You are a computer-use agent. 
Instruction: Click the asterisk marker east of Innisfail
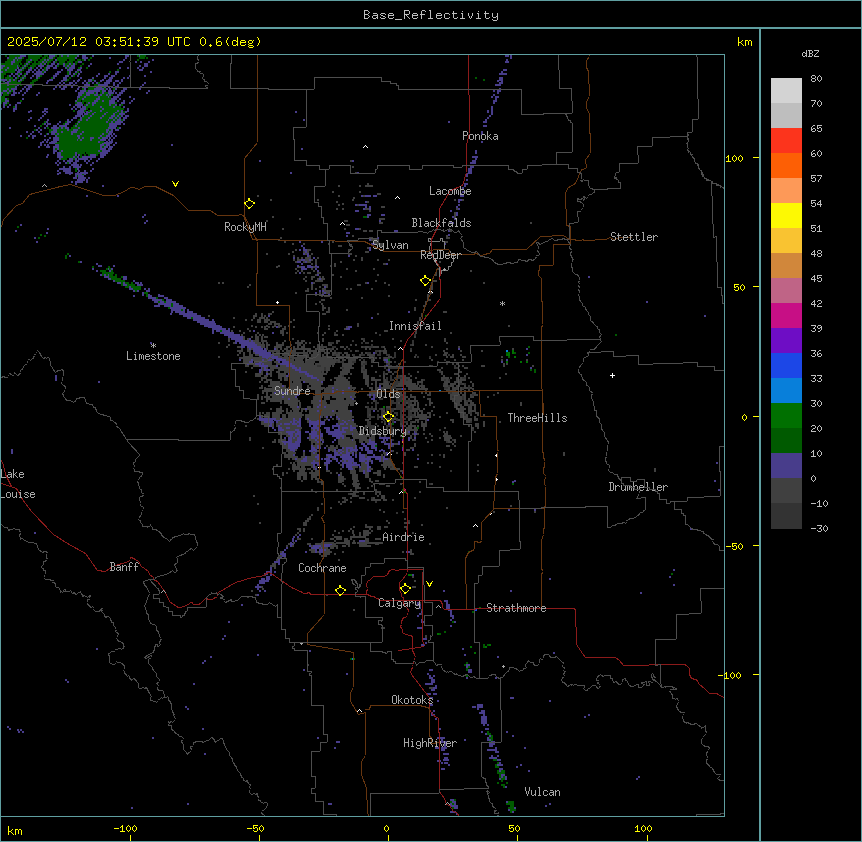coord(502,304)
